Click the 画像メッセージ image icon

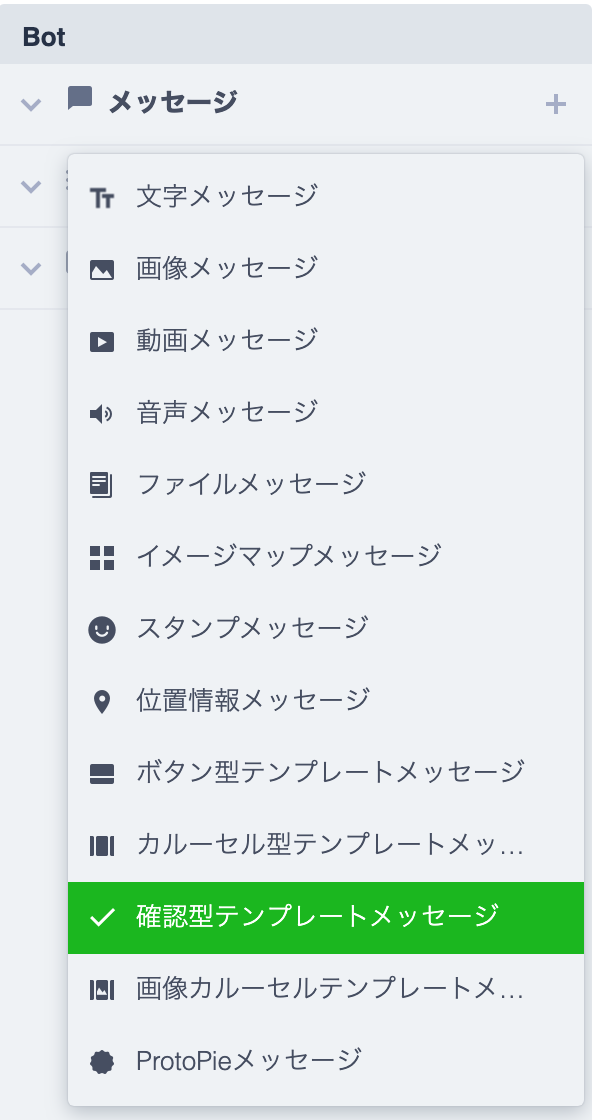tap(103, 268)
